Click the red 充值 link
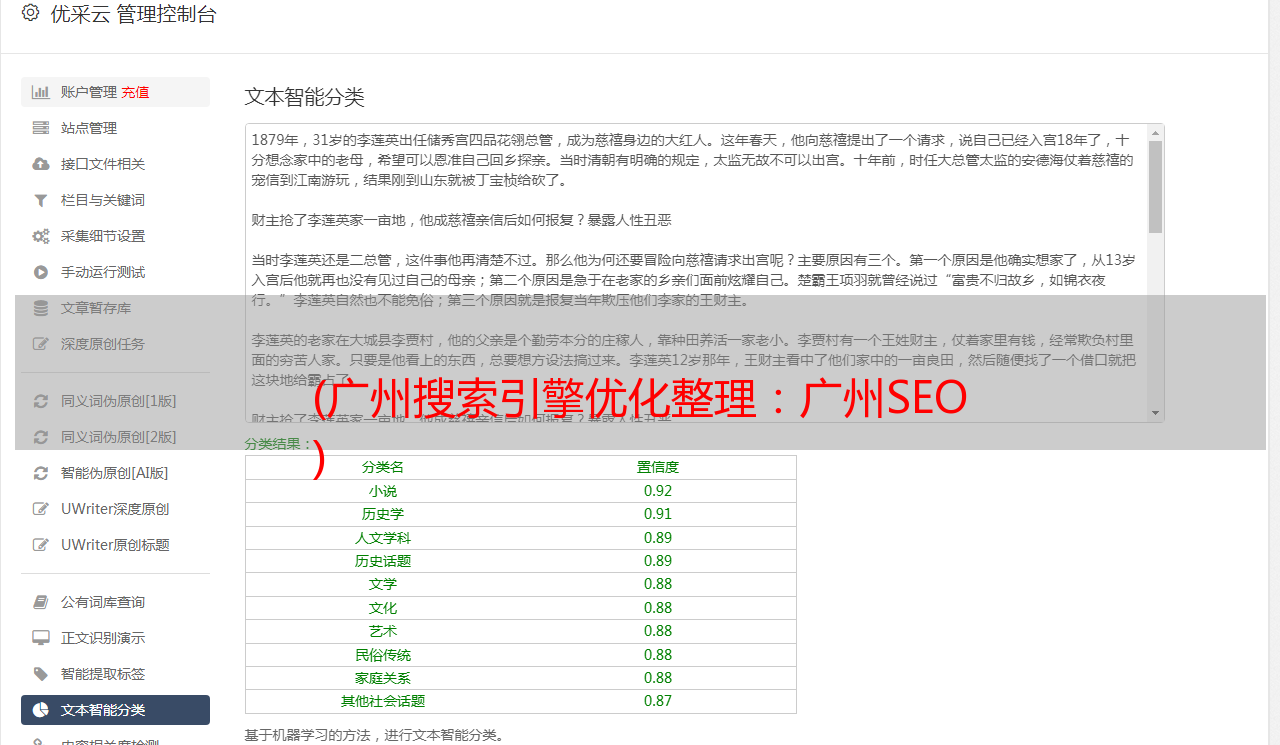1280x745 pixels. point(135,92)
